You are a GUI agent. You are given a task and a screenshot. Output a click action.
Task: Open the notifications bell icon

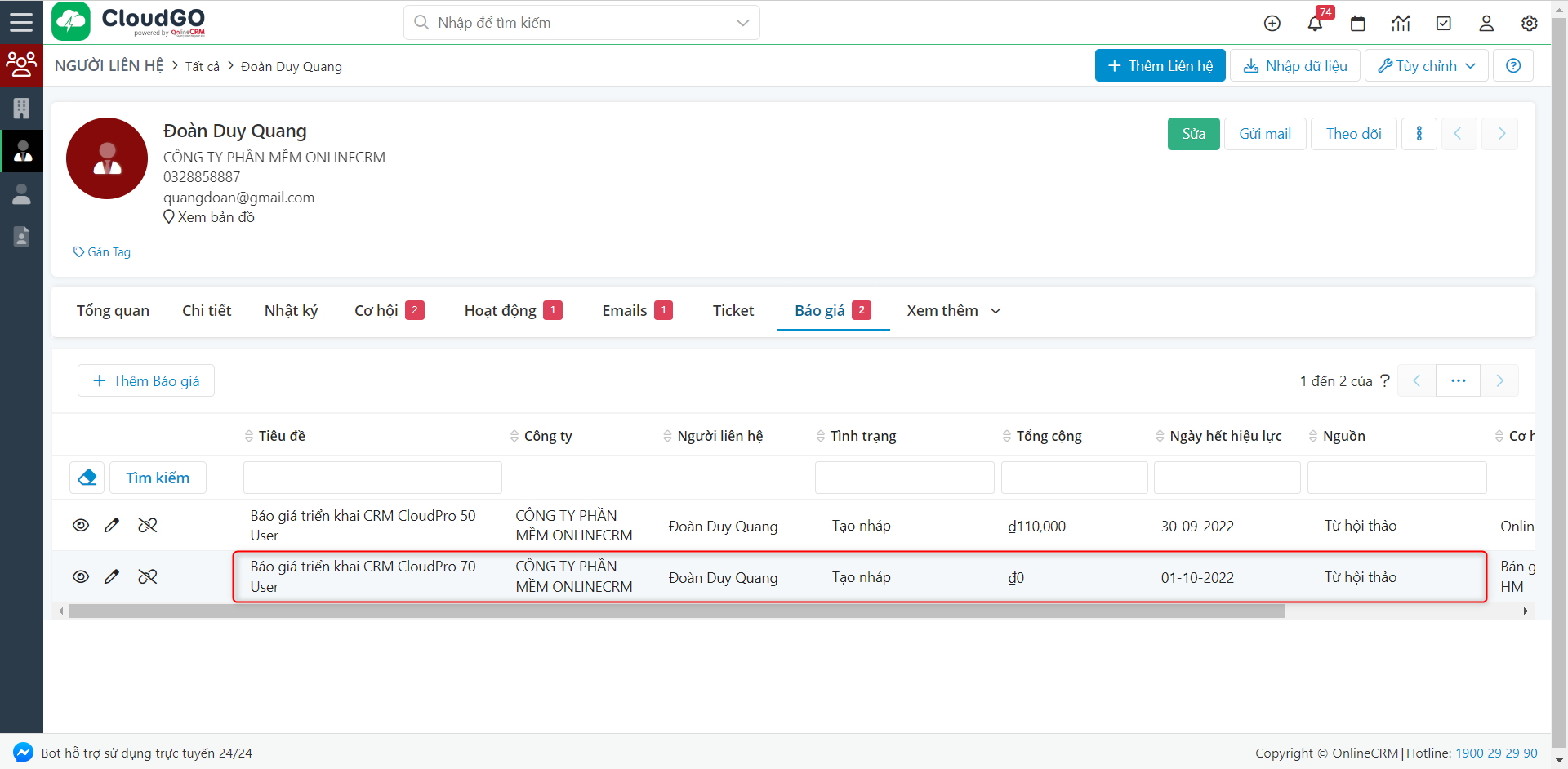pyautogui.click(x=1315, y=24)
